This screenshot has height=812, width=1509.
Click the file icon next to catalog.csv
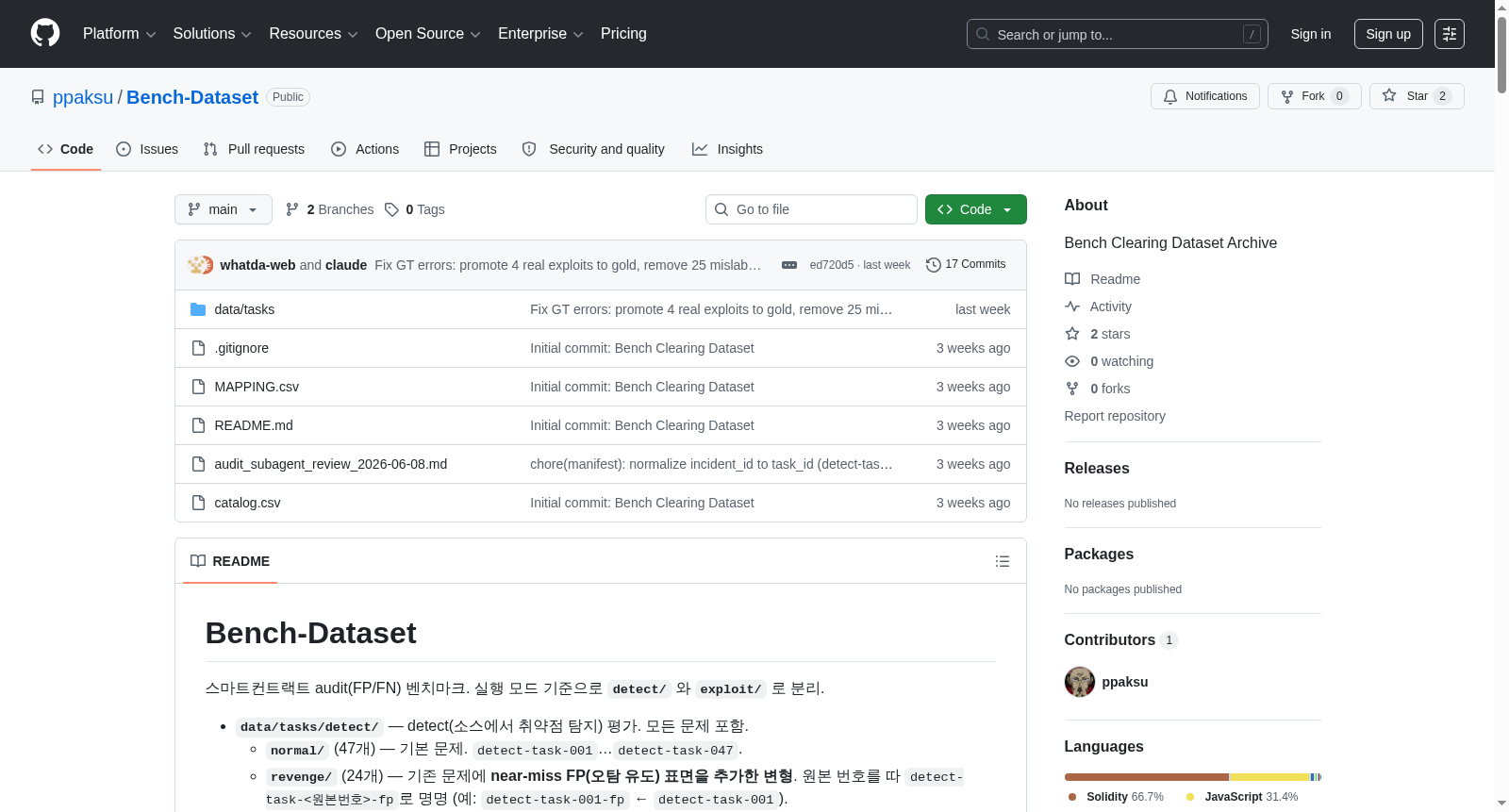198,503
